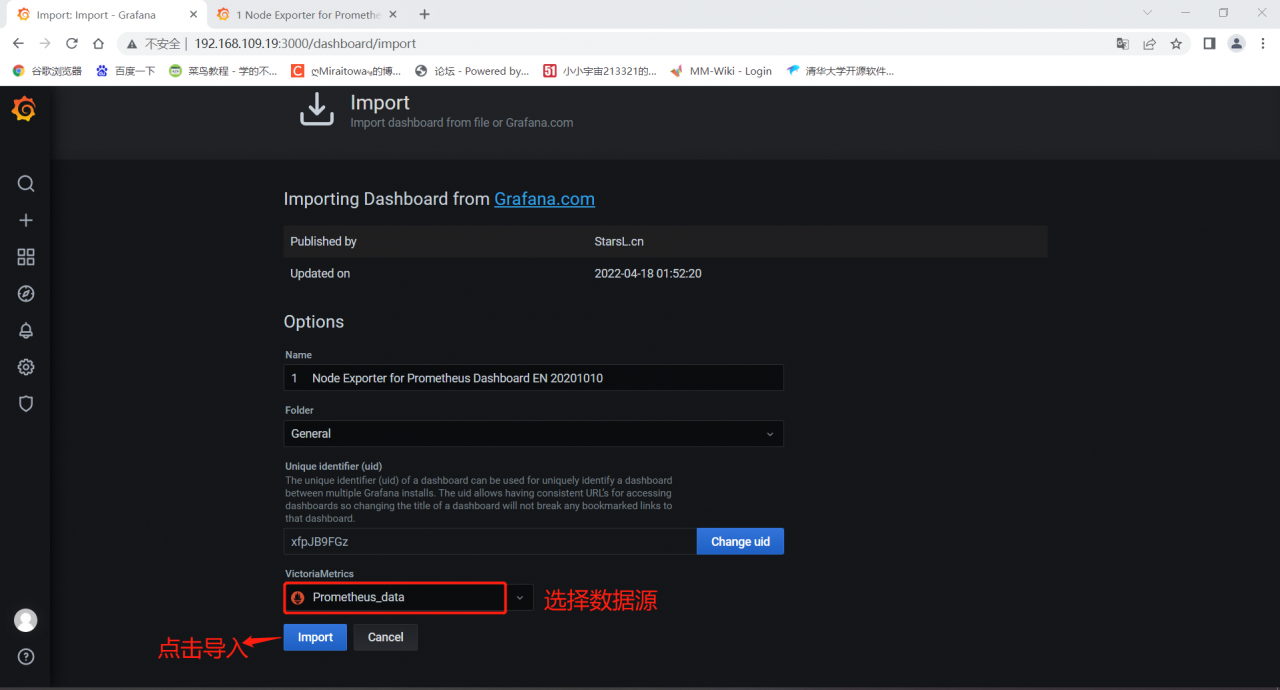Viewport: 1280px width, 690px height.
Task: Click the Published by label
Action: click(323, 241)
